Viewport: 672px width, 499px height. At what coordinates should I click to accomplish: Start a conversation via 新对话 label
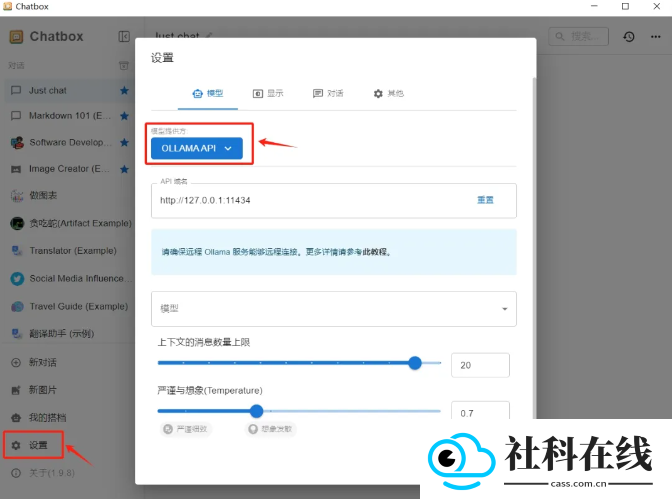tap(42, 363)
